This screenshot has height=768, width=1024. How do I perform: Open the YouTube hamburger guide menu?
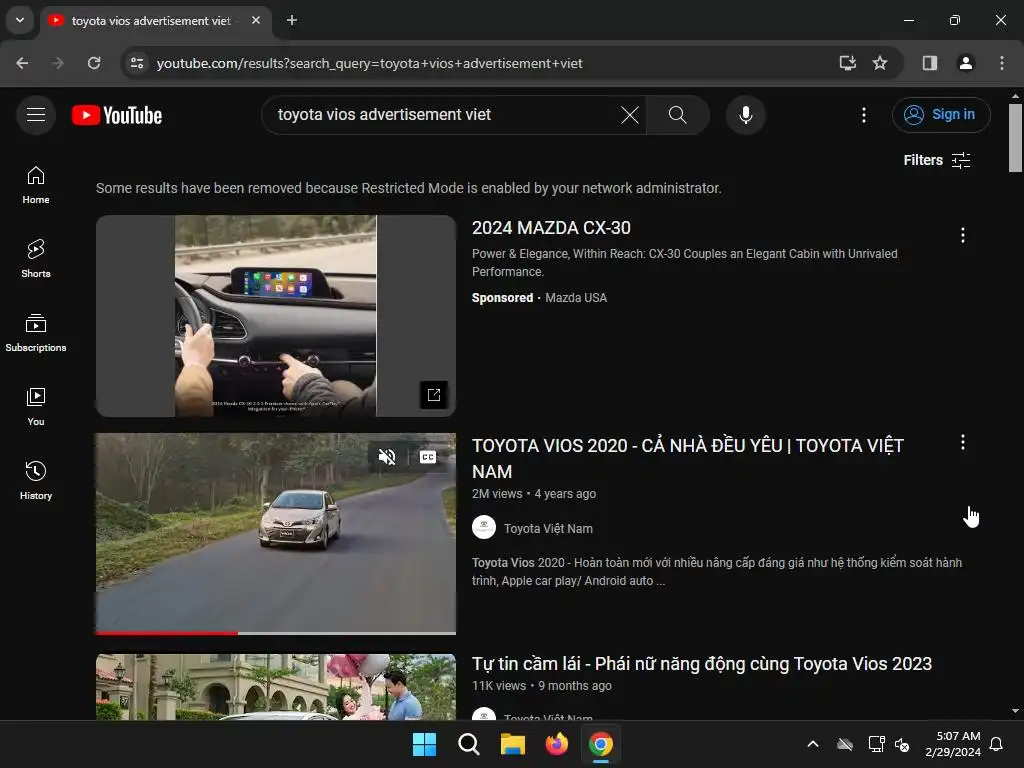point(36,115)
